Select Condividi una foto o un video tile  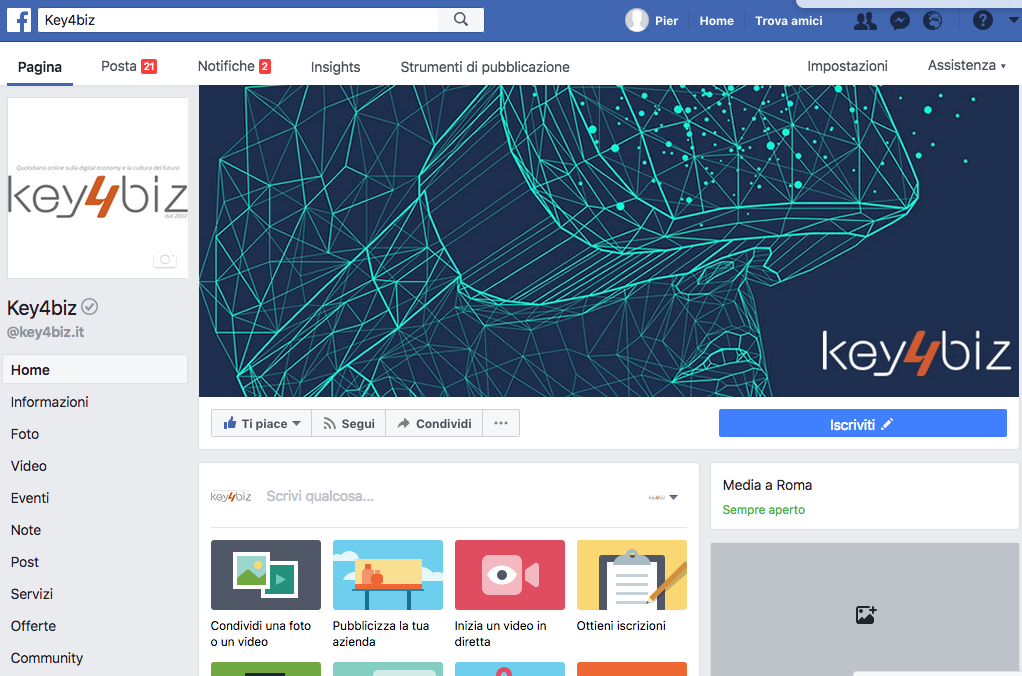click(x=266, y=593)
